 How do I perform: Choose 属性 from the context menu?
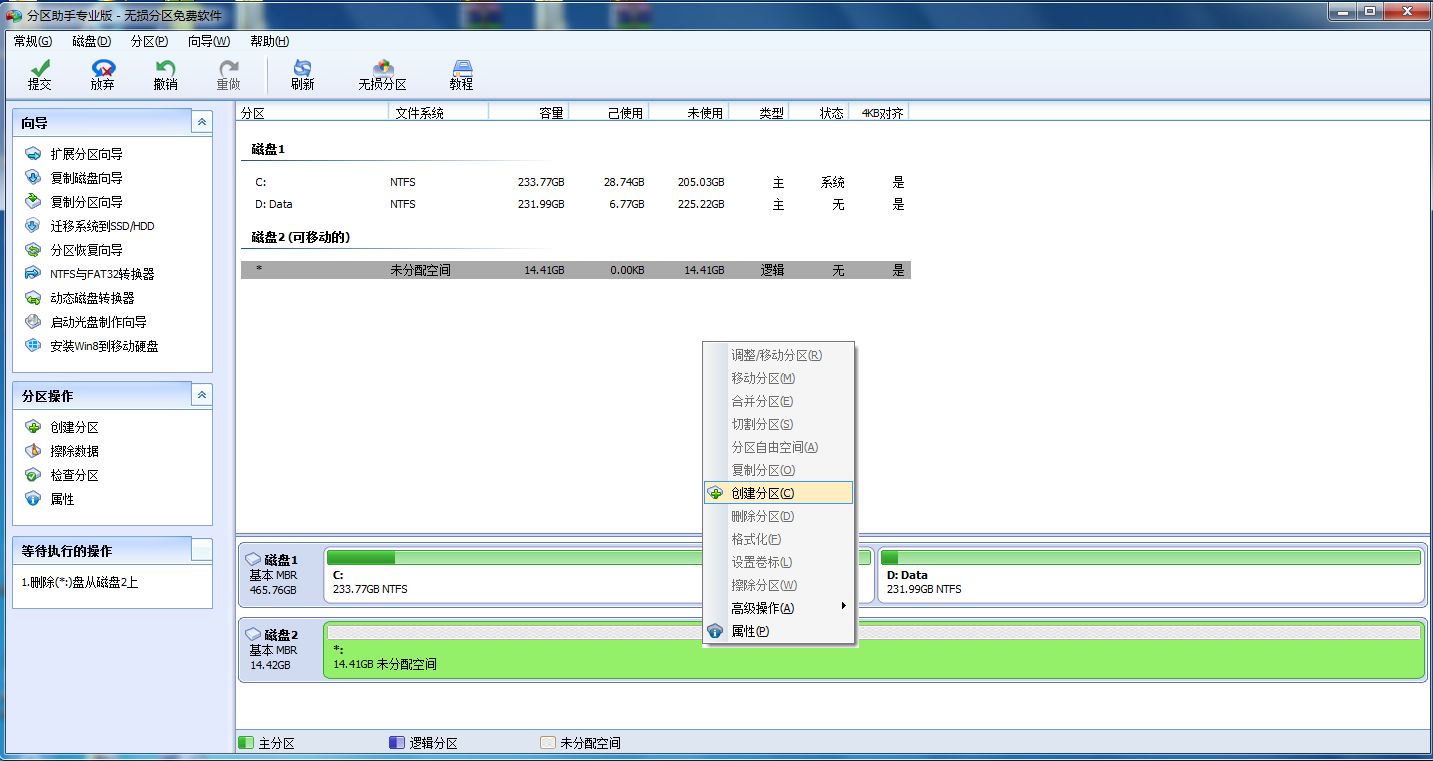[x=750, y=631]
